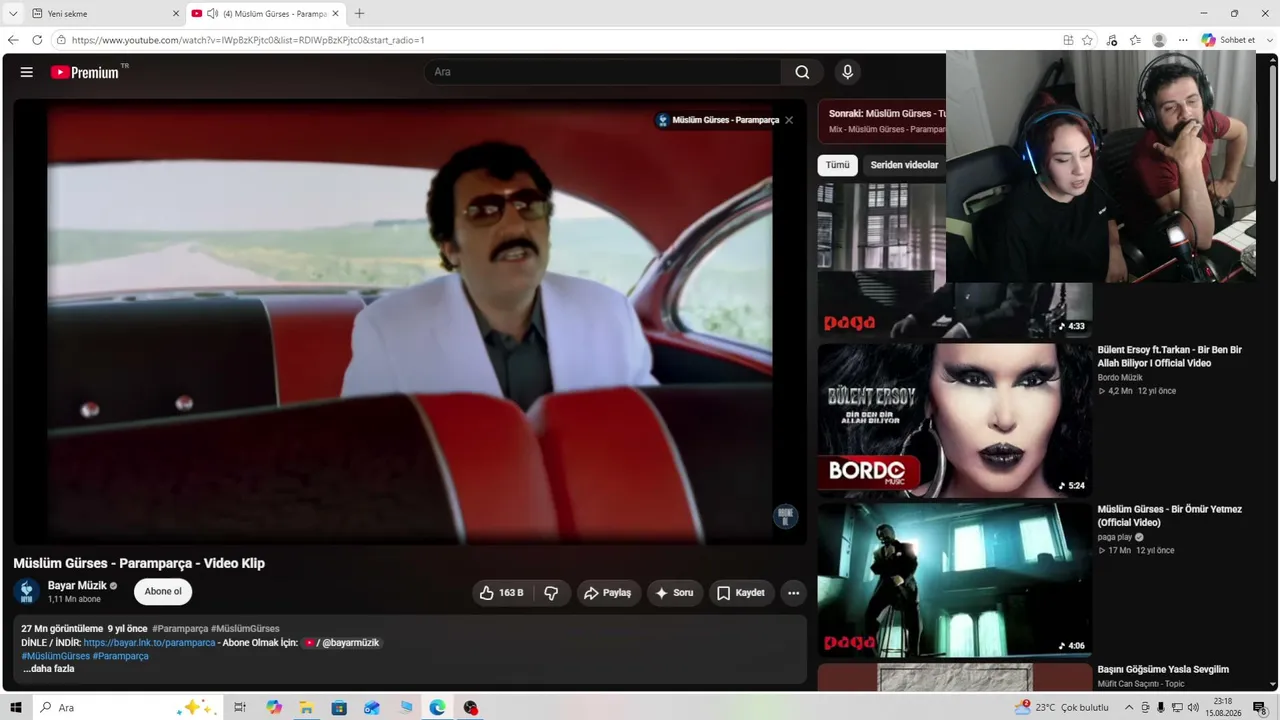Screen dimensions: 1280x720
Task: Open the YouTube guide hamburger menu
Action: coord(27,72)
